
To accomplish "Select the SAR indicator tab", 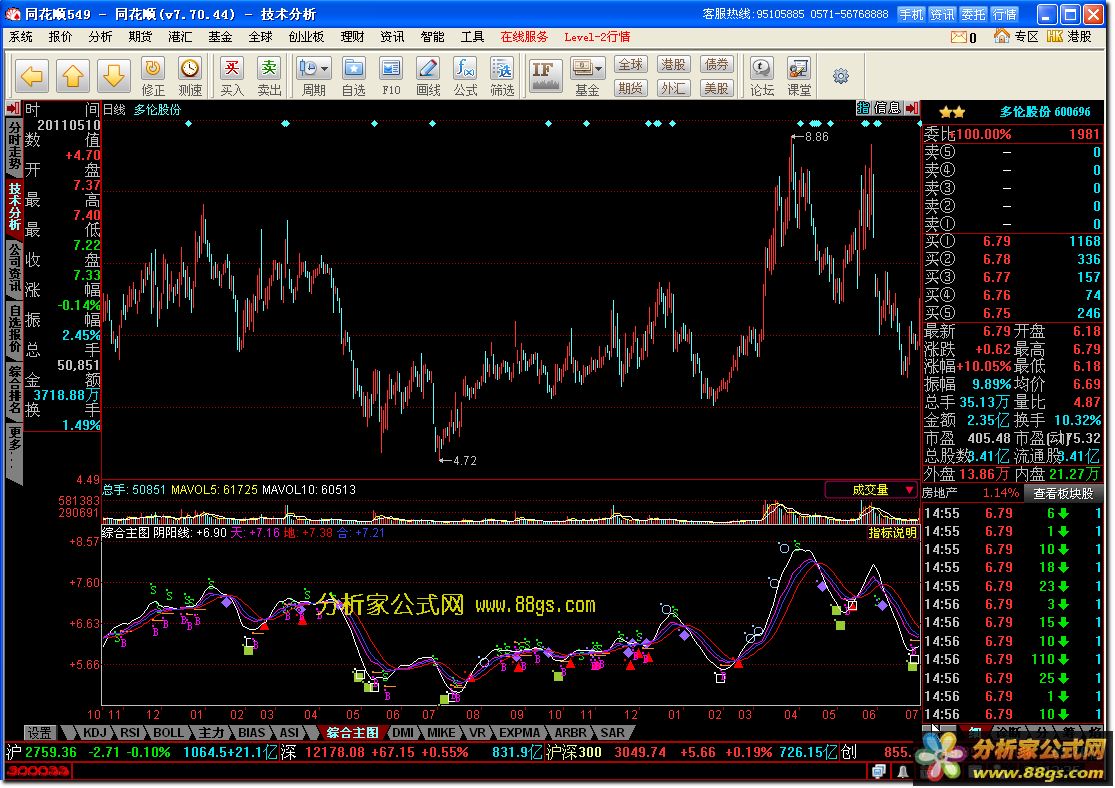I will (x=612, y=733).
